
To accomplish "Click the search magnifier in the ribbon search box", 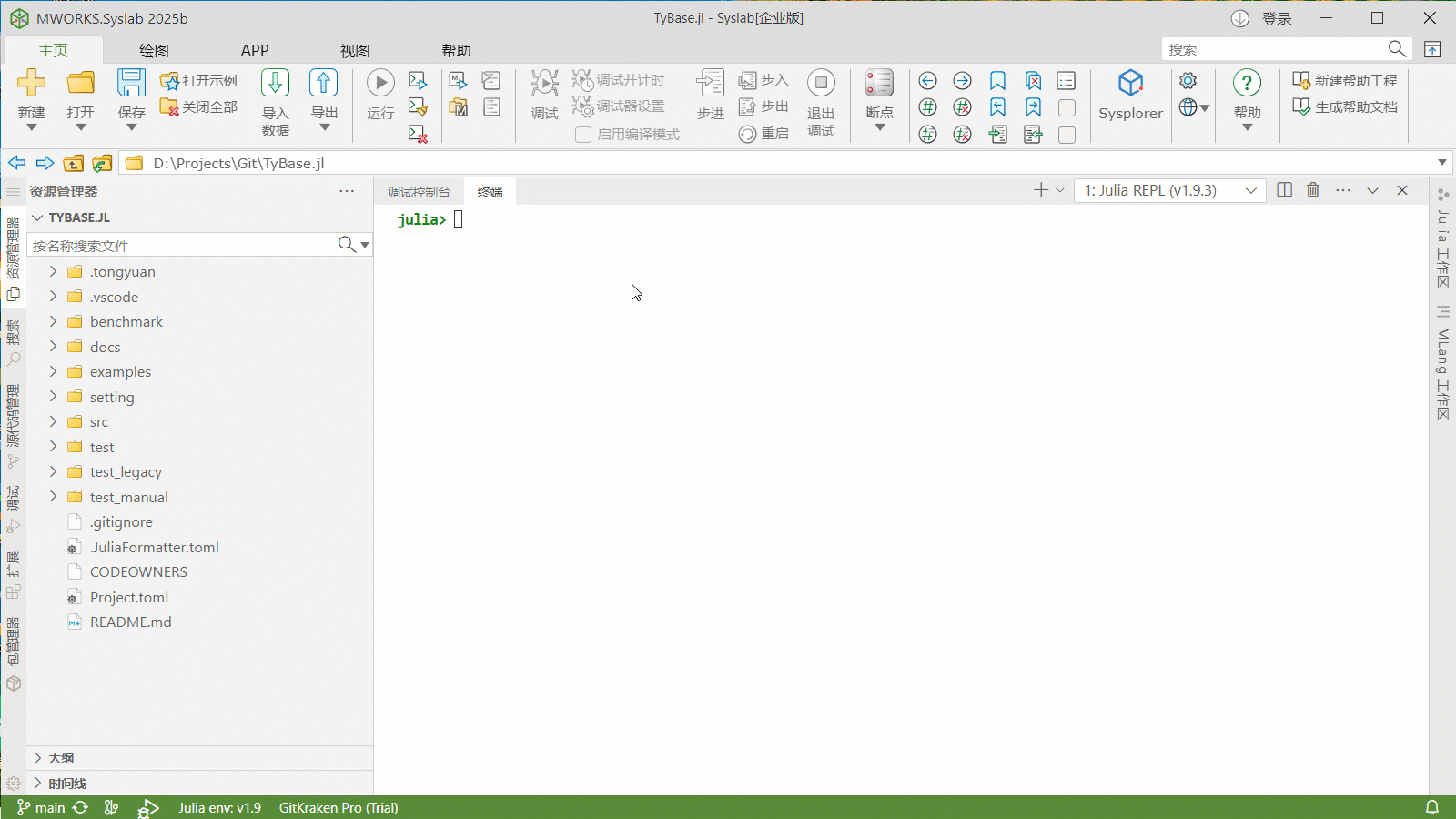I will click(x=1397, y=49).
